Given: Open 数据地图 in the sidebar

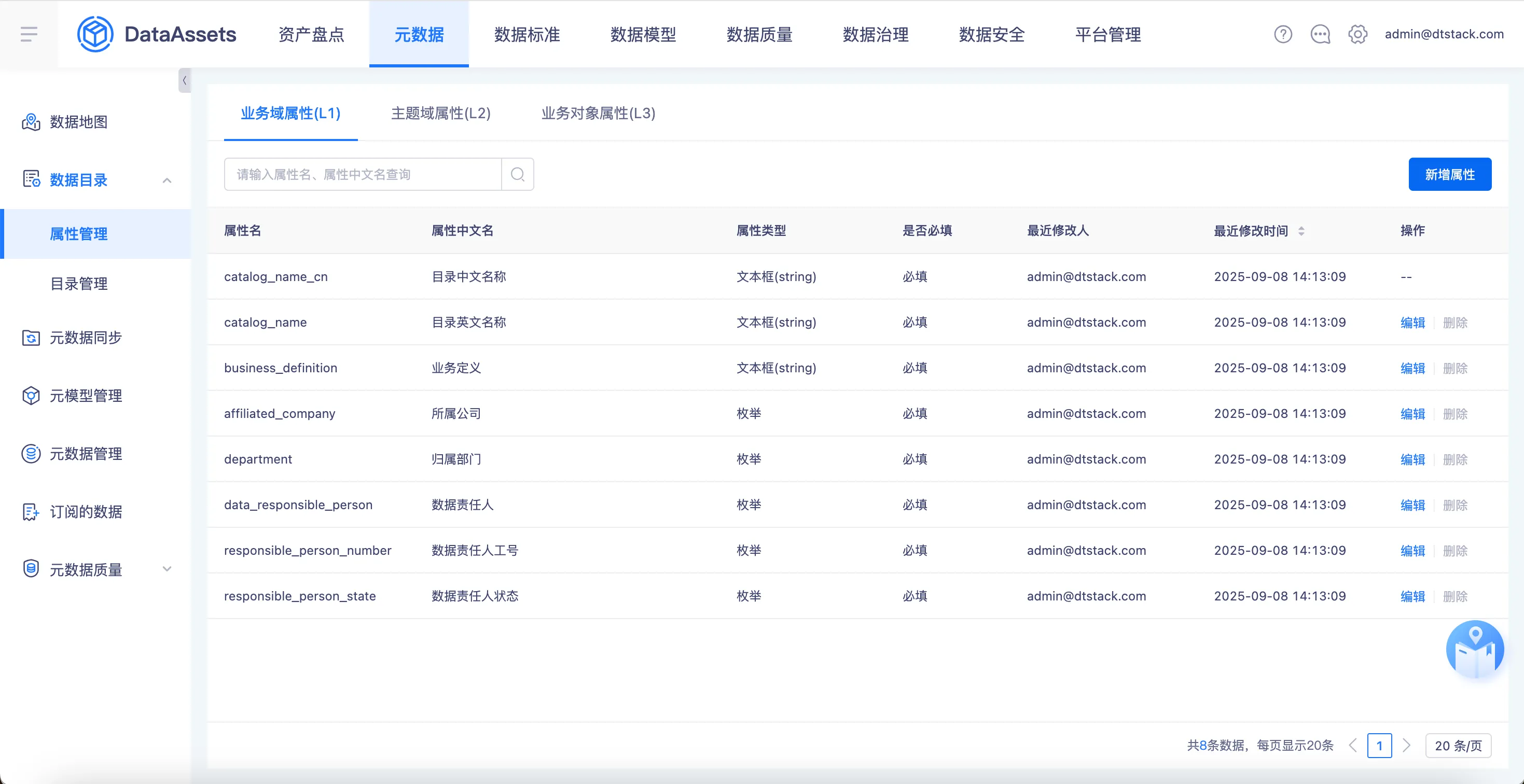Looking at the screenshot, I should [x=78, y=122].
